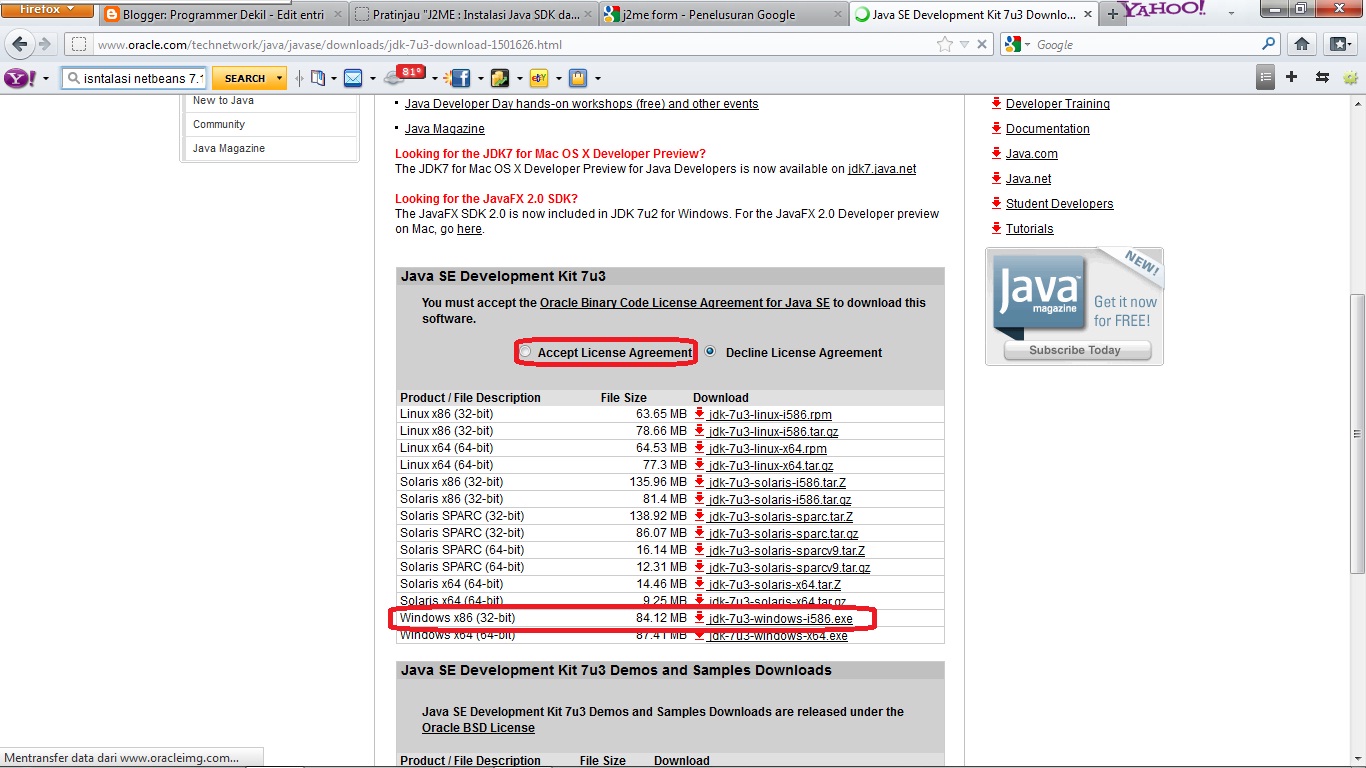
Task: Download jdk-7u3-solaris-sparc.tar.Z file
Action: click(x=781, y=517)
